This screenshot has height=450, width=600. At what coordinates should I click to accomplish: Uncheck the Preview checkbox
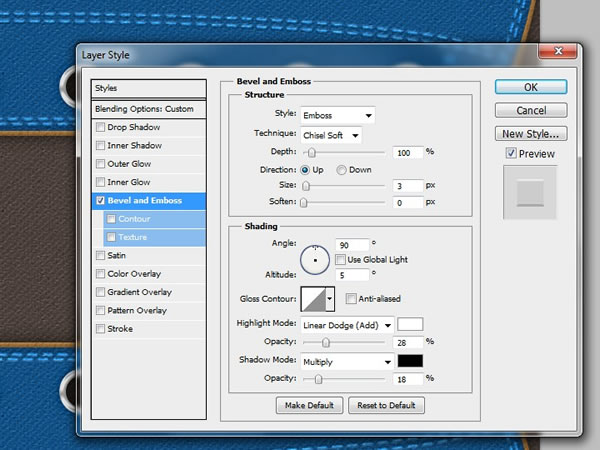click(x=511, y=153)
